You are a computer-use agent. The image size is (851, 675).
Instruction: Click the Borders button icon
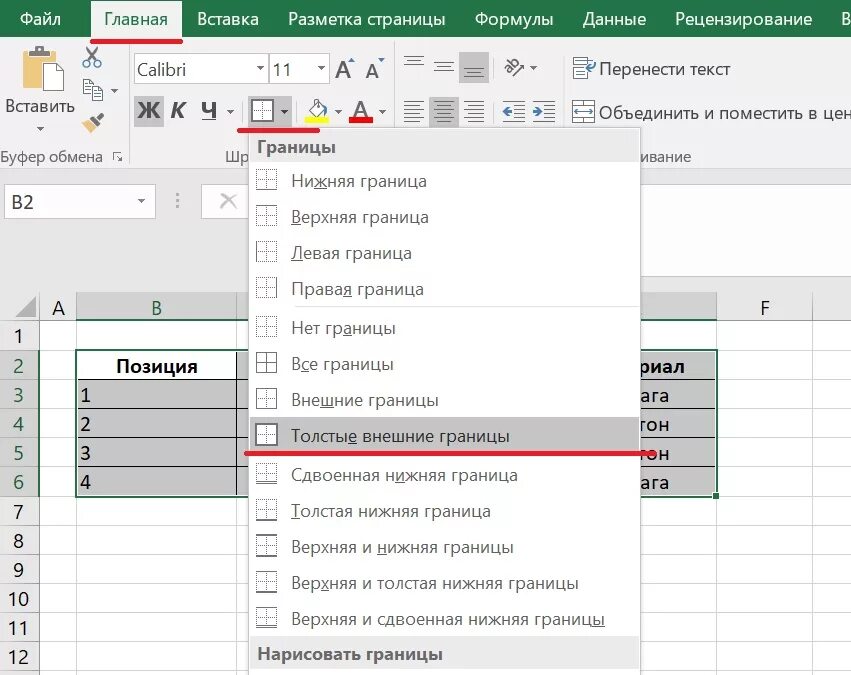pos(262,112)
